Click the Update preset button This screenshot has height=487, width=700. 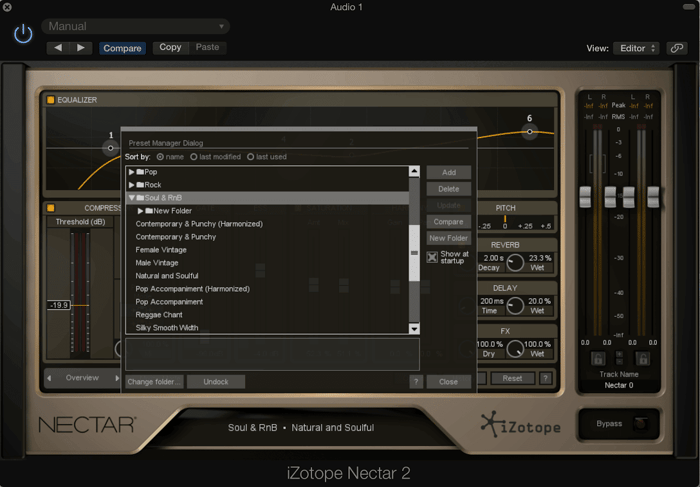click(449, 205)
